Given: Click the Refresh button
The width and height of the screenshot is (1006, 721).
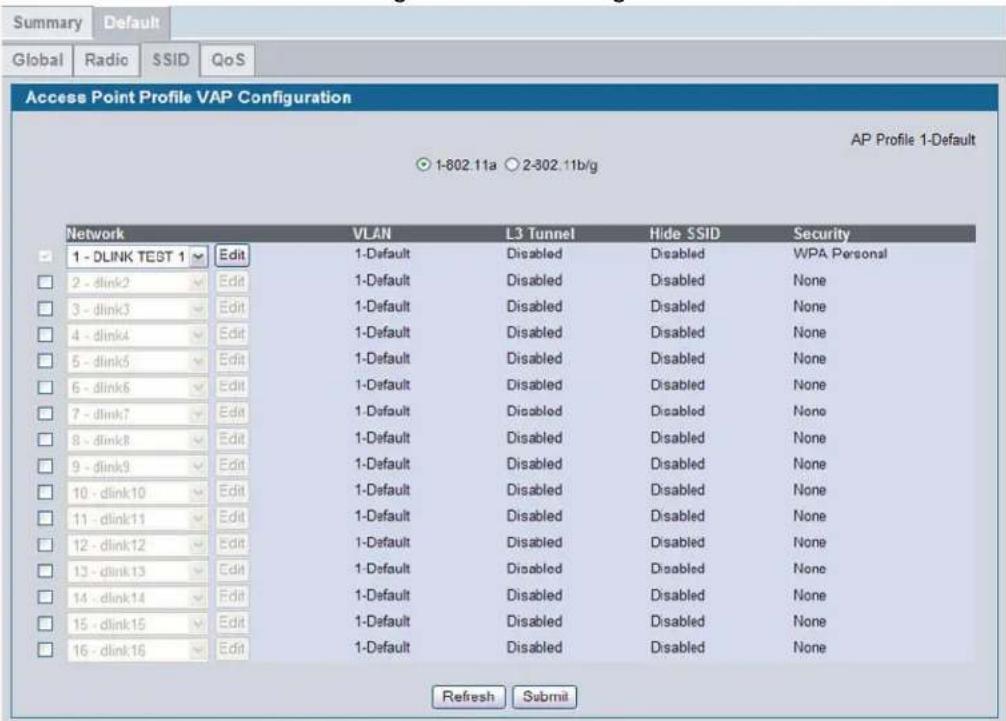Looking at the screenshot, I should click(x=468, y=697).
